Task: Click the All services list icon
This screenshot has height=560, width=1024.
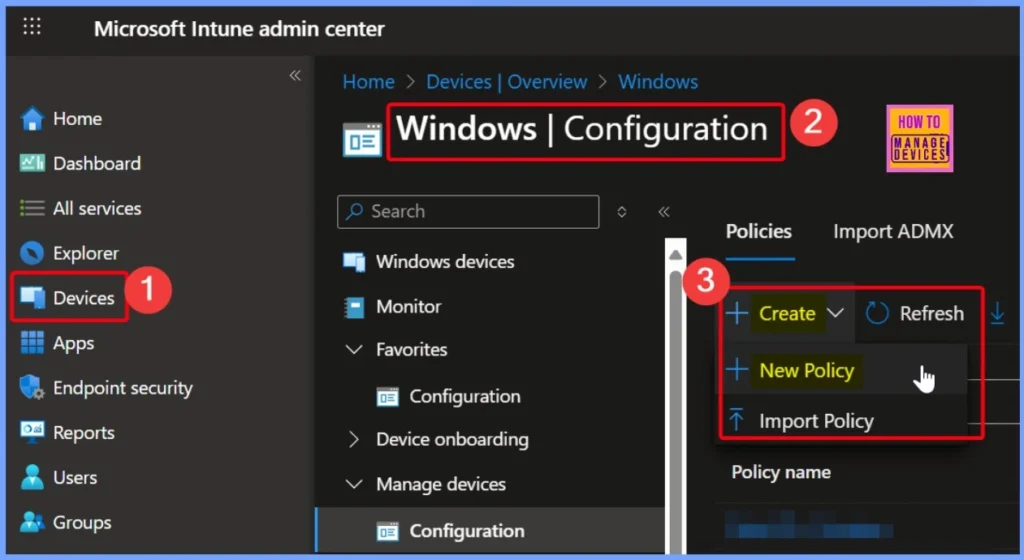Action: (x=31, y=208)
